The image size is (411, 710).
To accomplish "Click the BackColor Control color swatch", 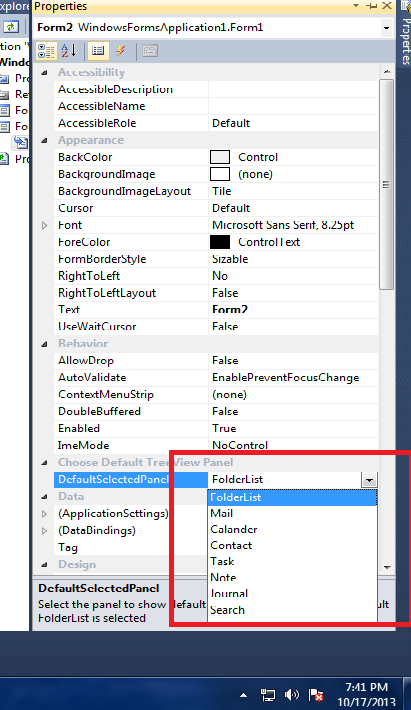I will (220, 157).
